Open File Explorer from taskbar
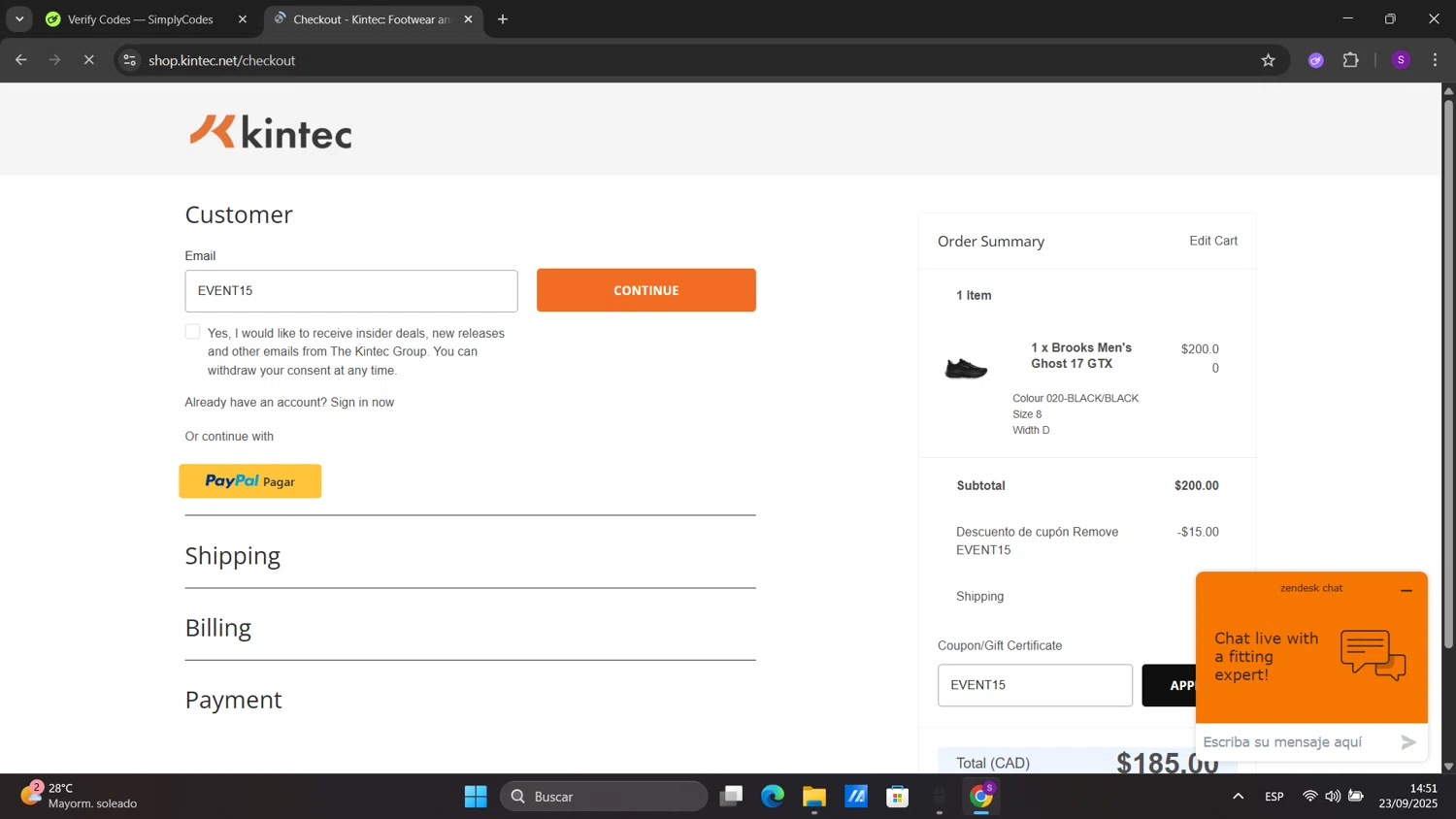1456x819 pixels. point(814,797)
